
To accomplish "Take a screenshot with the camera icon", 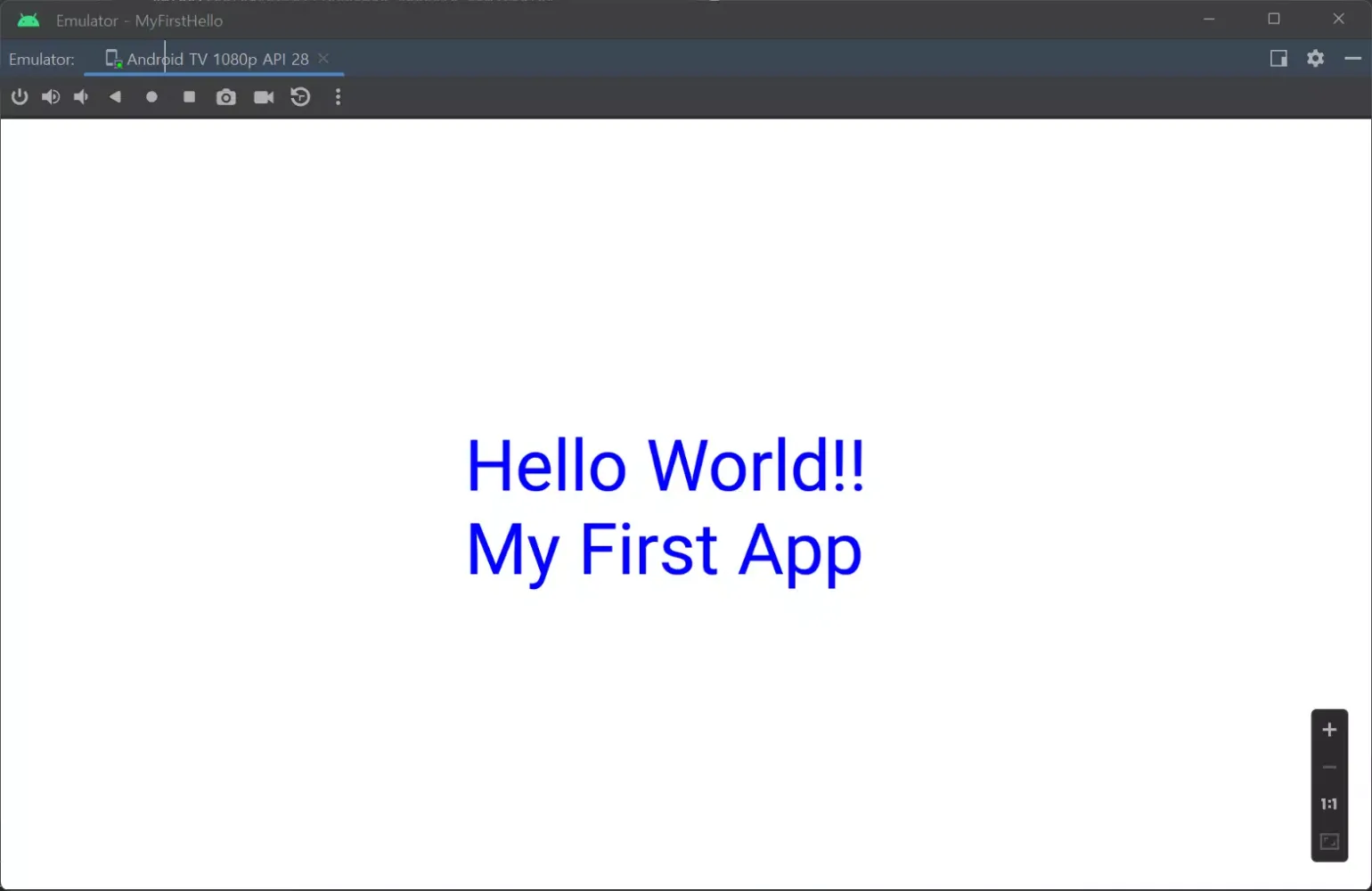I will point(225,97).
